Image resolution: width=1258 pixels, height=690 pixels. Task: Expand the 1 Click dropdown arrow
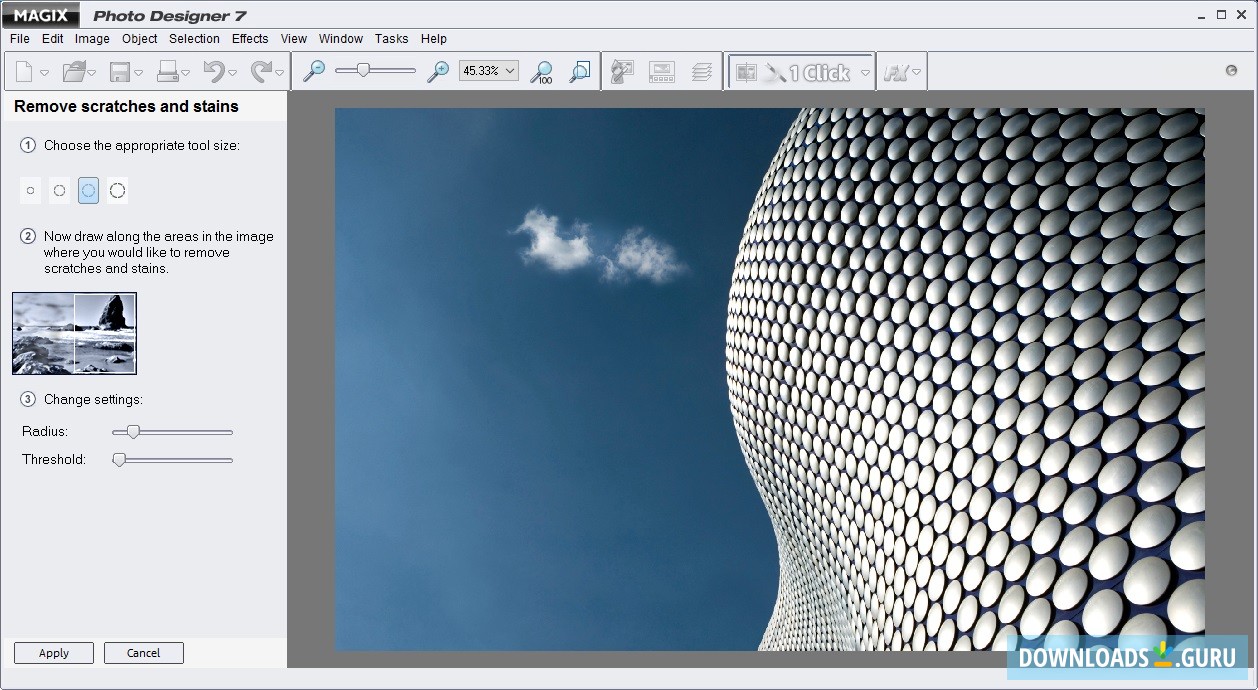tap(865, 73)
